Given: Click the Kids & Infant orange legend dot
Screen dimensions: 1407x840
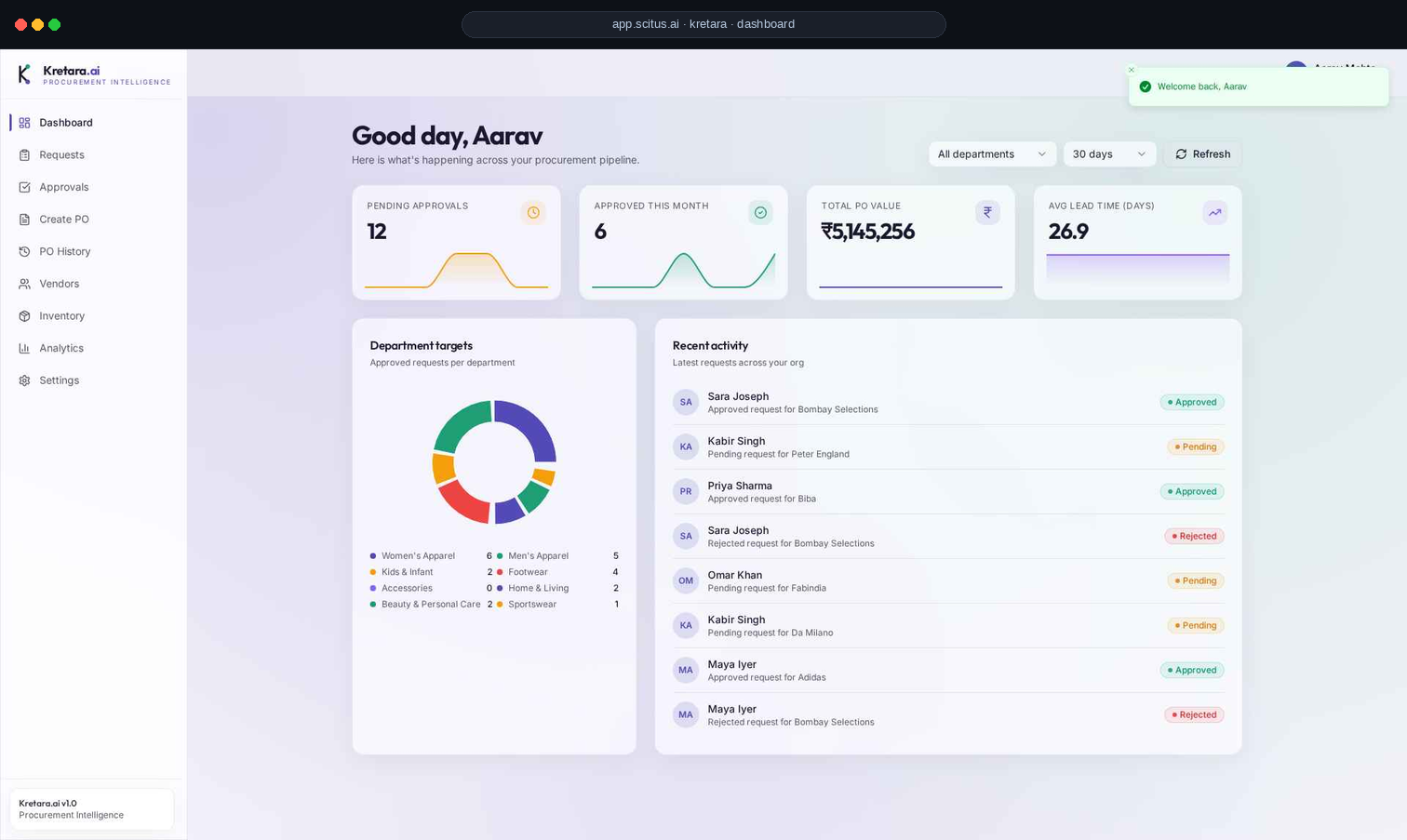Looking at the screenshot, I should click(x=373, y=572).
